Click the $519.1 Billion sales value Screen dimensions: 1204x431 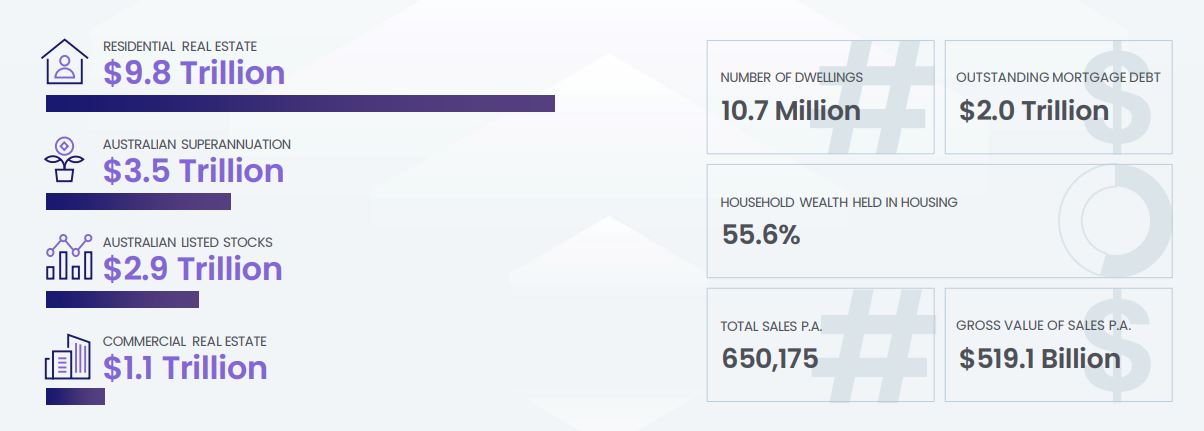(x=1040, y=358)
